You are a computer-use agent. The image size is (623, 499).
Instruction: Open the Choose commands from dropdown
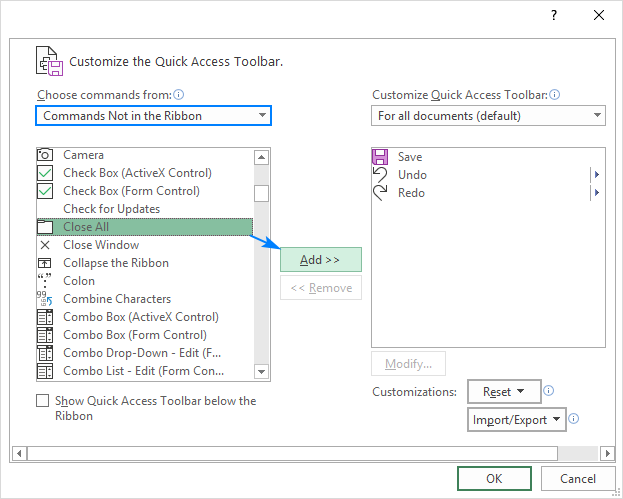(x=153, y=116)
